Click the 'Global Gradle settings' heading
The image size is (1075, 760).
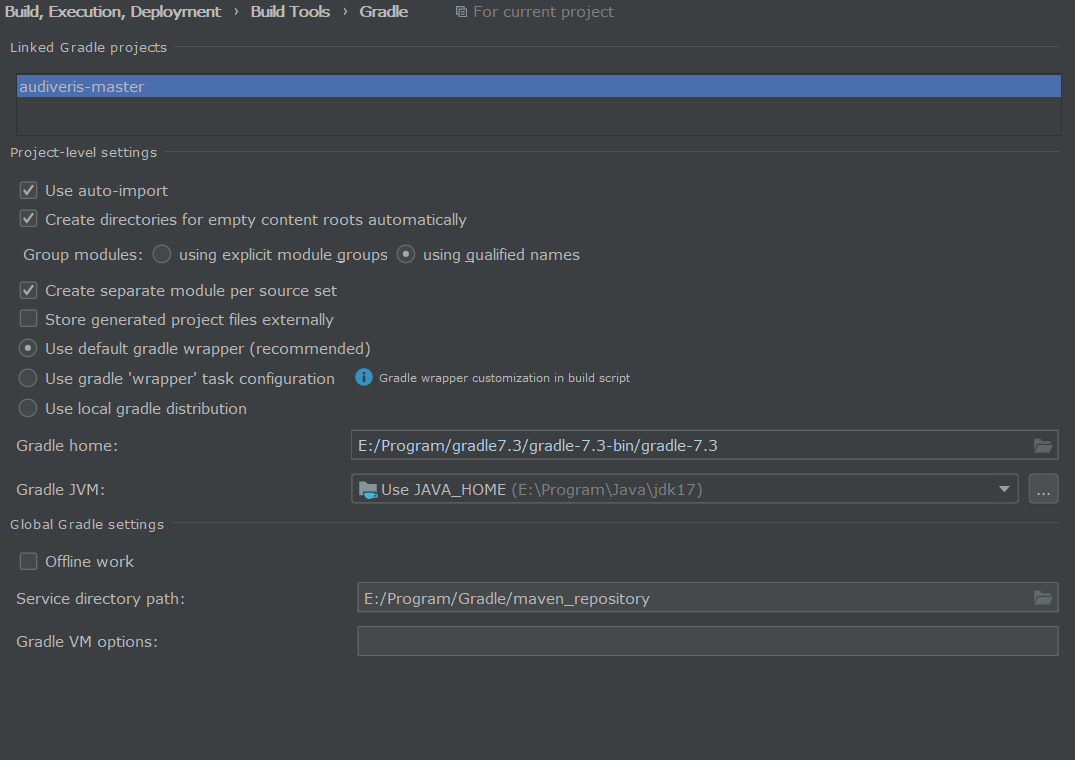click(x=87, y=524)
